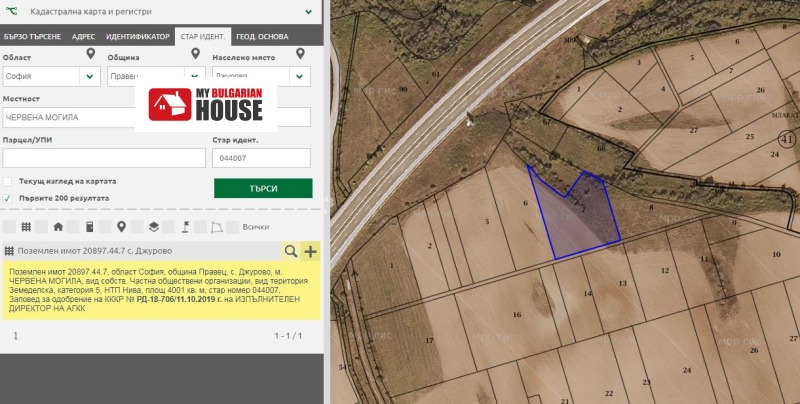Open the ИДЕНТИФИКАТОР tab
Image resolution: width=800 pixels, height=404 pixels.
[x=138, y=37]
